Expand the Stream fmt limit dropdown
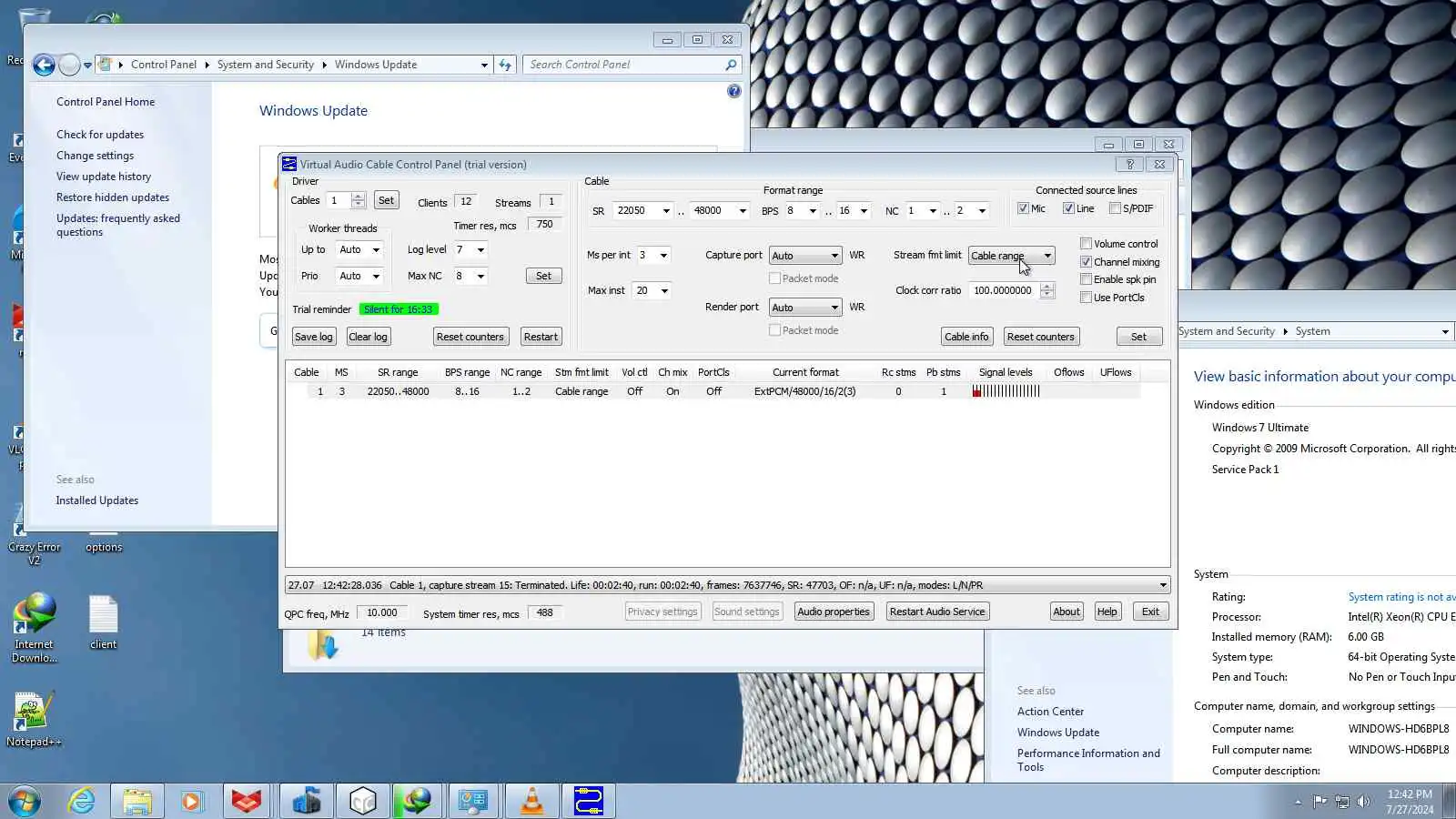The height and width of the screenshot is (819, 1456). 1011,256
